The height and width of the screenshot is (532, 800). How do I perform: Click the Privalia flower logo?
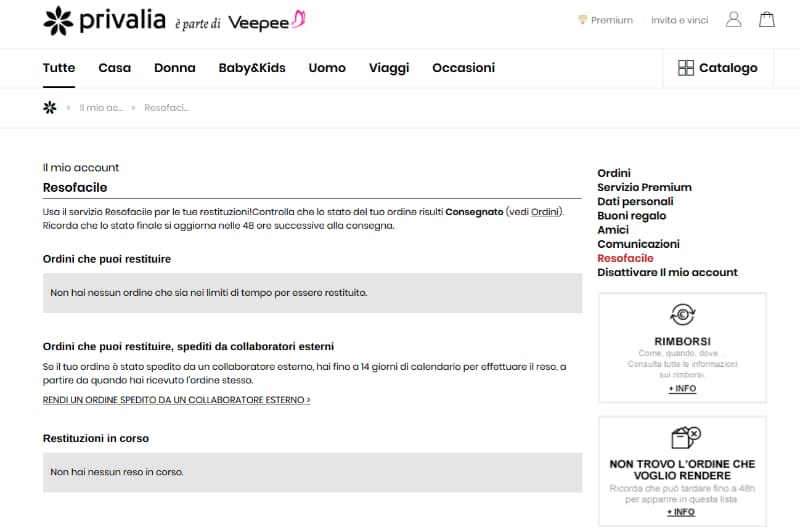(x=58, y=20)
